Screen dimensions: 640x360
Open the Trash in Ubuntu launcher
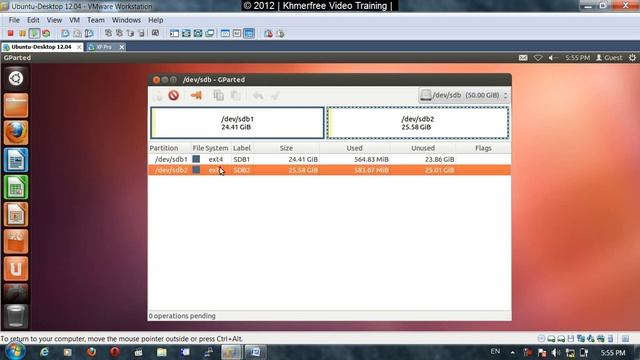pos(16,316)
